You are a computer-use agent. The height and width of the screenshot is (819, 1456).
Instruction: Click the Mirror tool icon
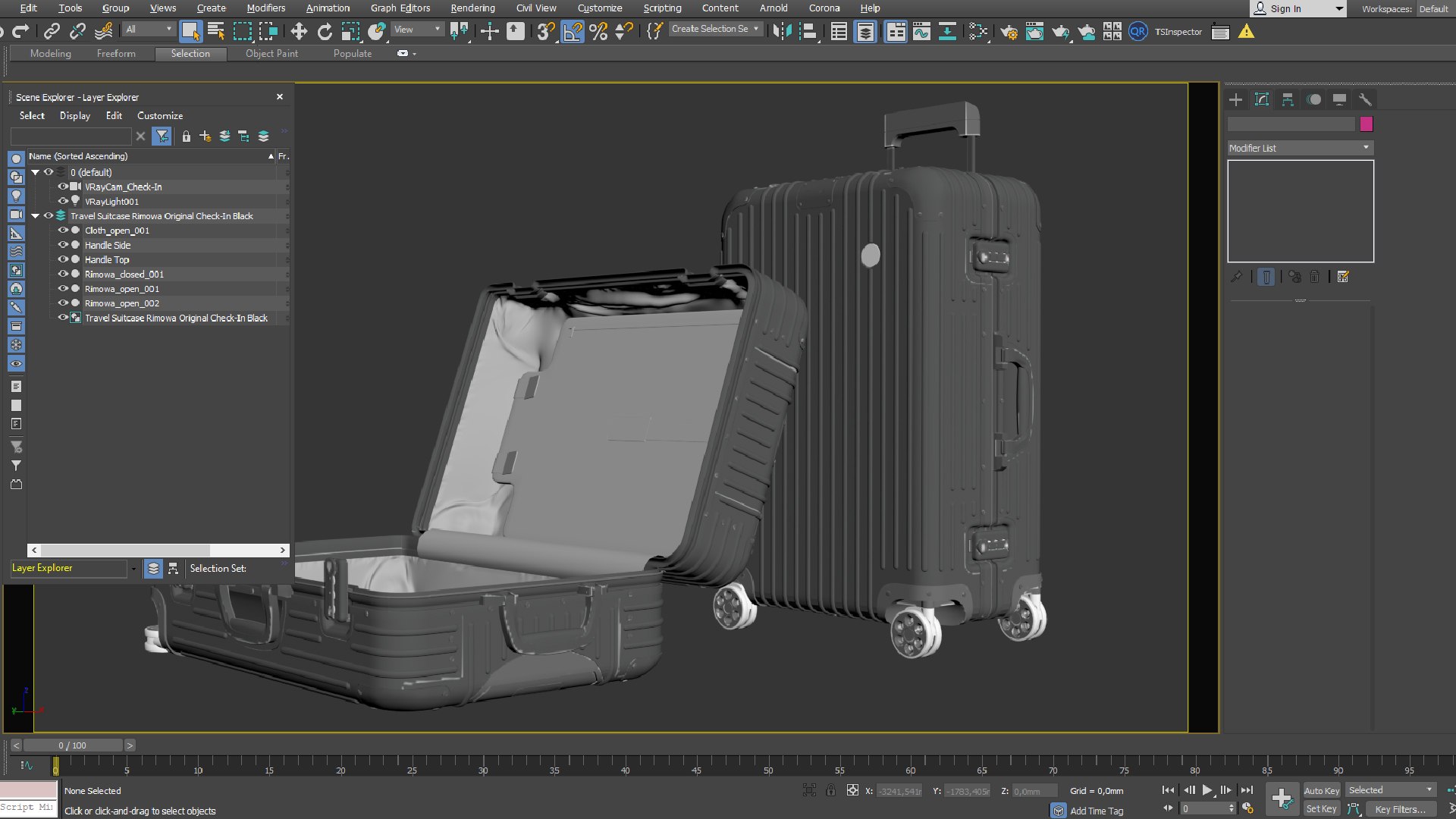click(x=782, y=31)
